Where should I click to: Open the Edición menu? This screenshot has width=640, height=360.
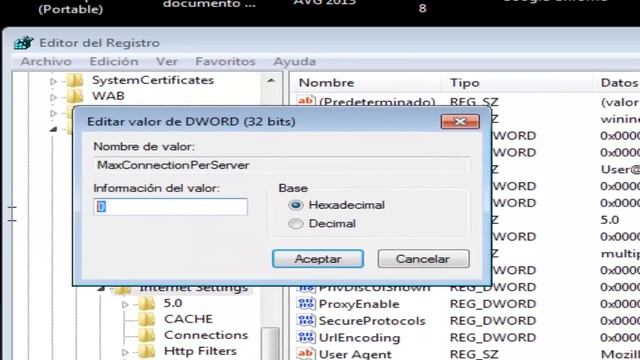click(114, 61)
